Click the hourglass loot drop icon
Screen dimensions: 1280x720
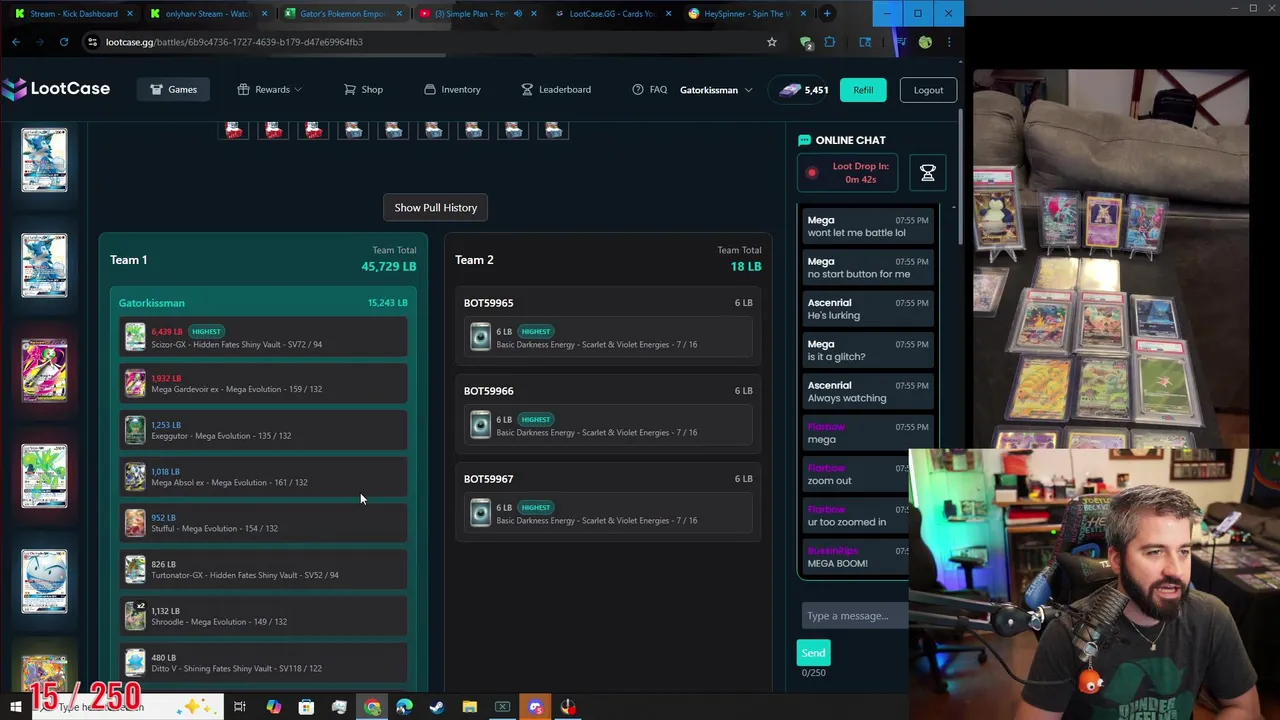(x=927, y=173)
